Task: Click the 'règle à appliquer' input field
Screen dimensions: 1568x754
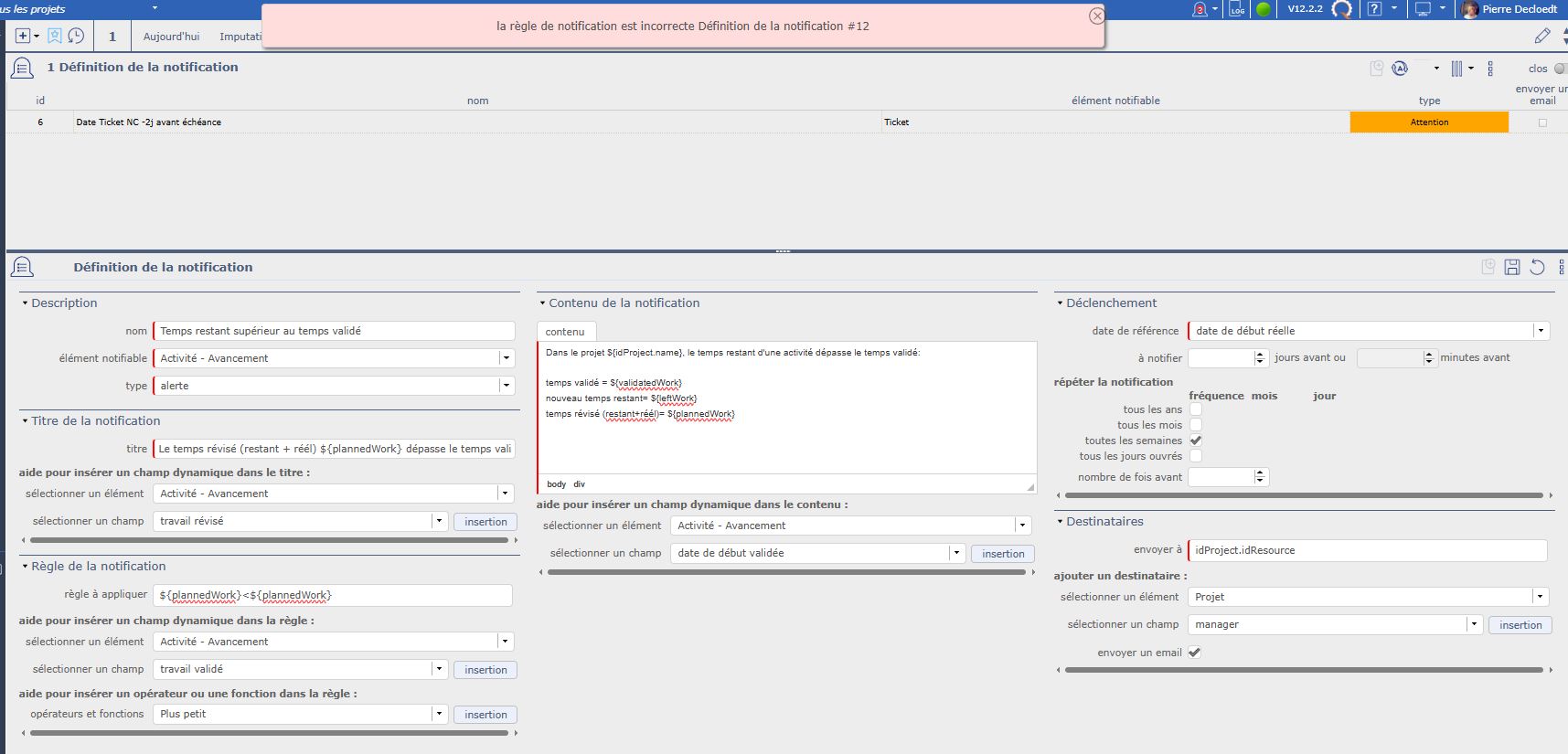Action: (333, 595)
